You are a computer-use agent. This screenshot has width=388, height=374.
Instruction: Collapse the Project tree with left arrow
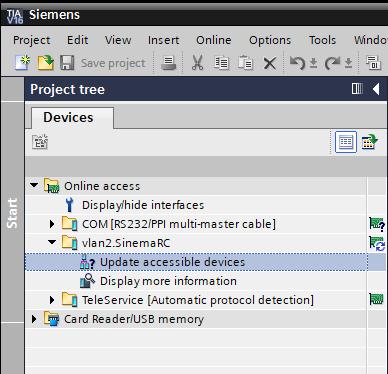[376, 89]
